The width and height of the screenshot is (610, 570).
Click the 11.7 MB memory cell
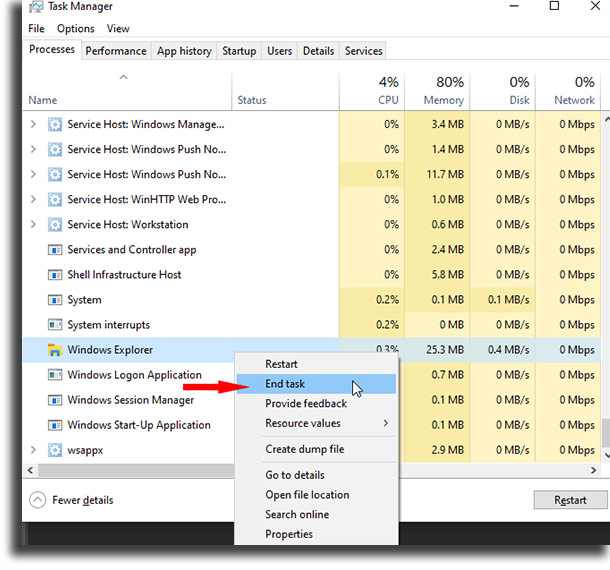pos(437,174)
